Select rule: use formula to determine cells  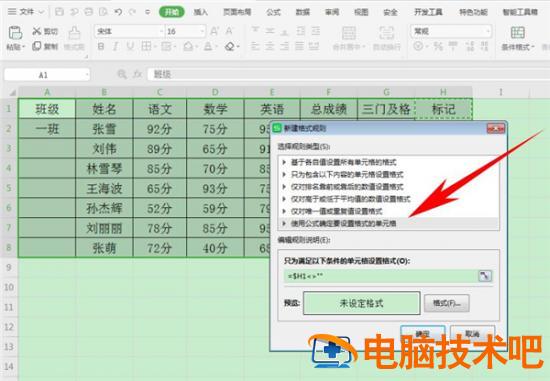(x=390, y=223)
